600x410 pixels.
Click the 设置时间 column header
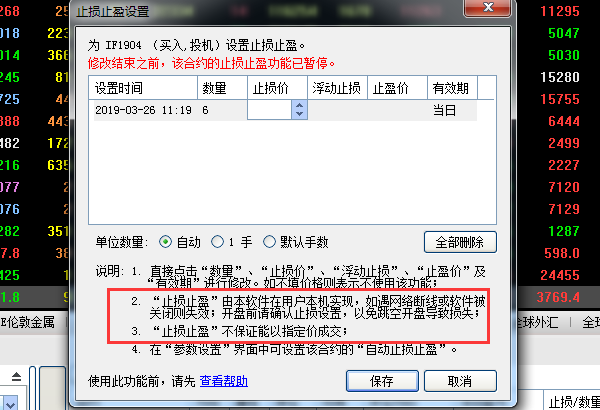[x=143, y=88]
